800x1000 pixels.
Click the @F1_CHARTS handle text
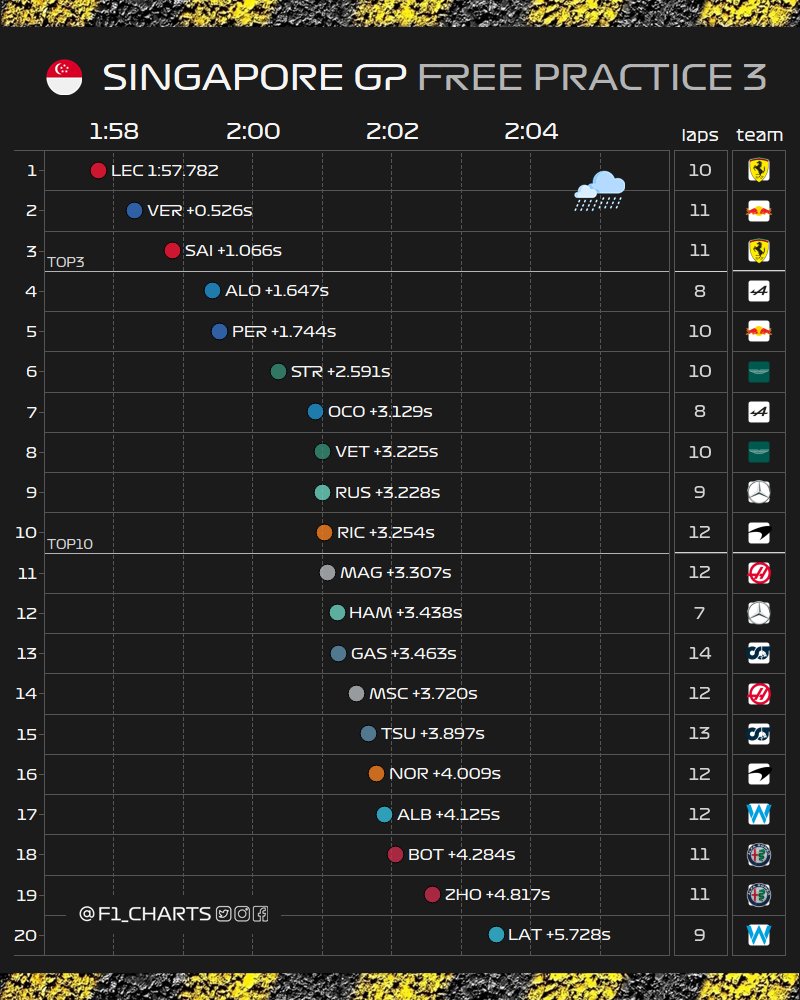pyautogui.click(x=145, y=914)
